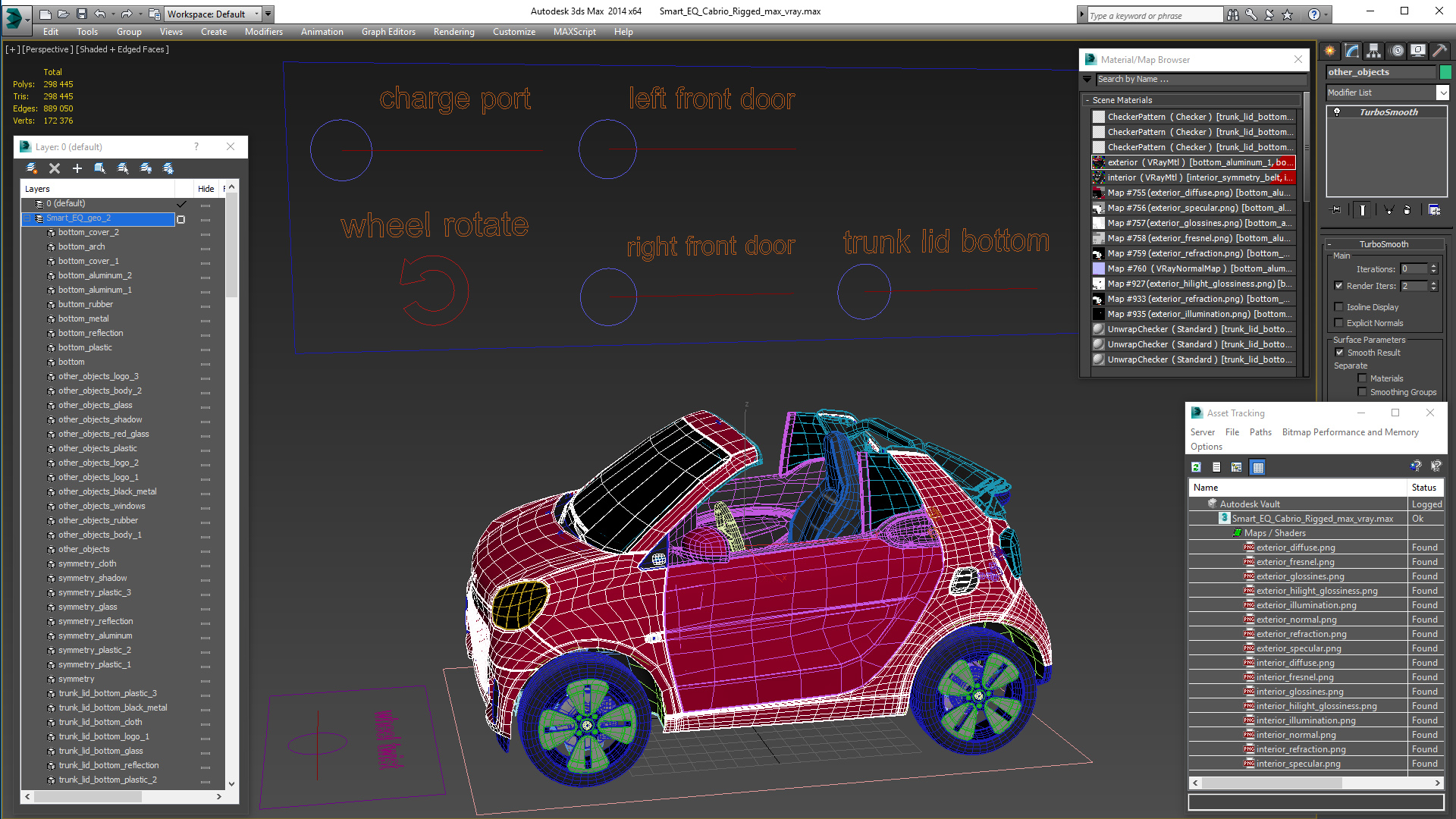Click the green object color swatch
The width and height of the screenshot is (1456, 819).
click(1445, 72)
